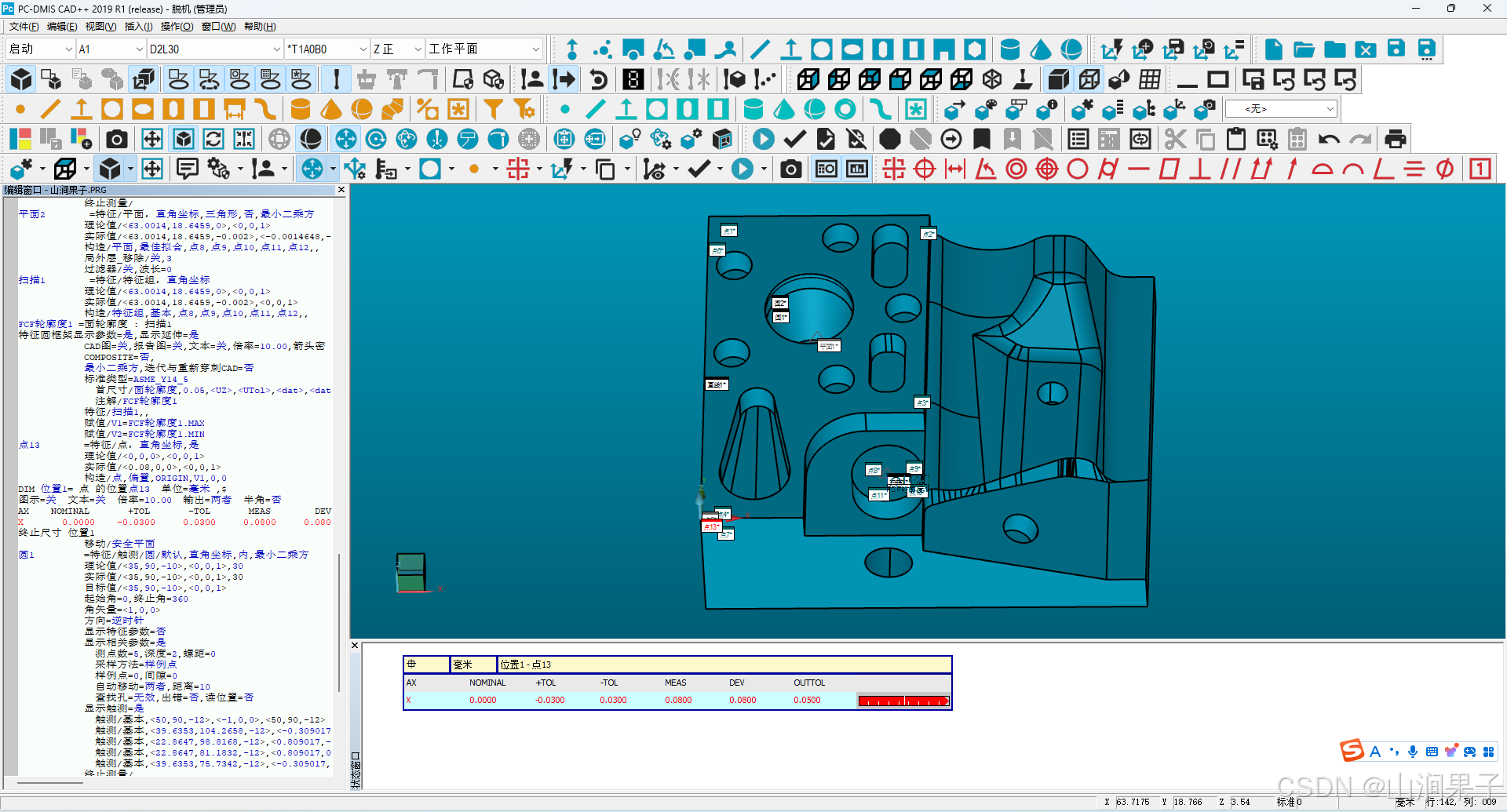Open the 启动 alignment dropdown
Viewport: 1507px width, 812px height.
pyautogui.click(x=68, y=49)
